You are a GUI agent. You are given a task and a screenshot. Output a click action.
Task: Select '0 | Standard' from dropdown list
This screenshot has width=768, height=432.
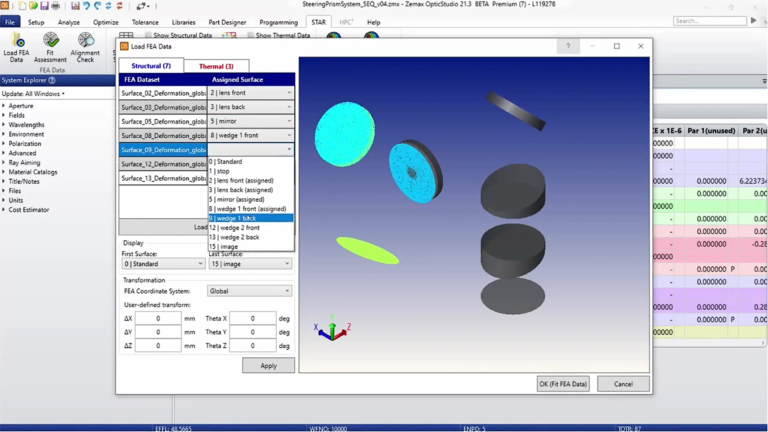coord(251,162)
